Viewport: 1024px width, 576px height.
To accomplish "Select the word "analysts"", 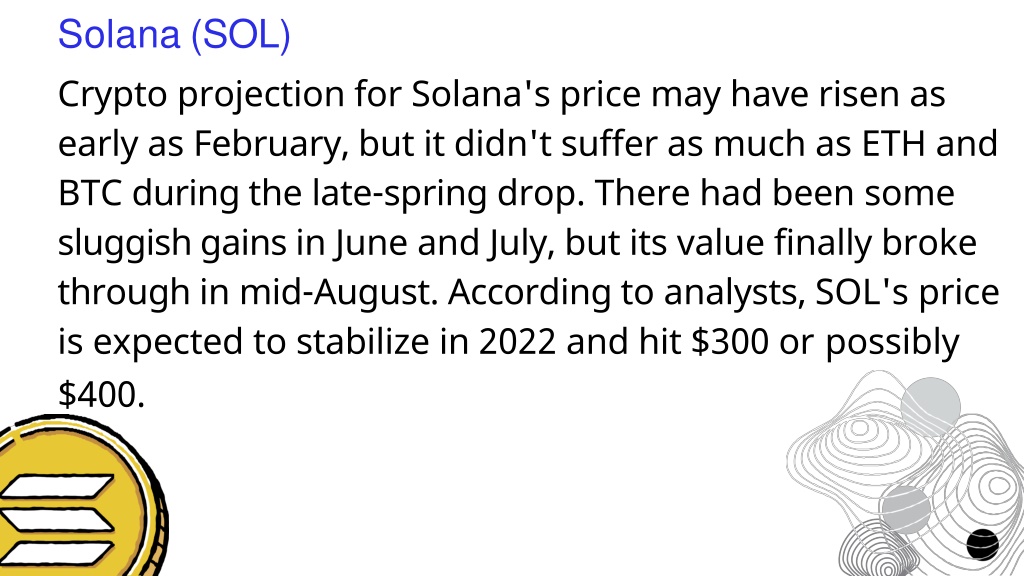I will coord(735,293).
